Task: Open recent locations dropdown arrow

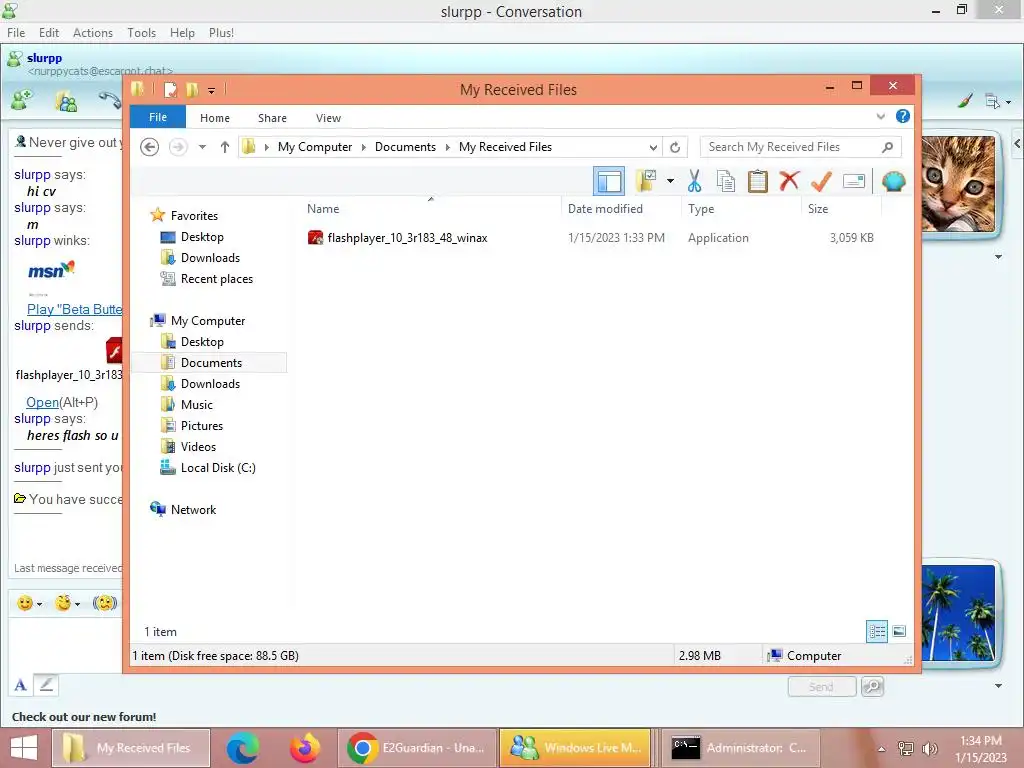Action: pos(202,147)
